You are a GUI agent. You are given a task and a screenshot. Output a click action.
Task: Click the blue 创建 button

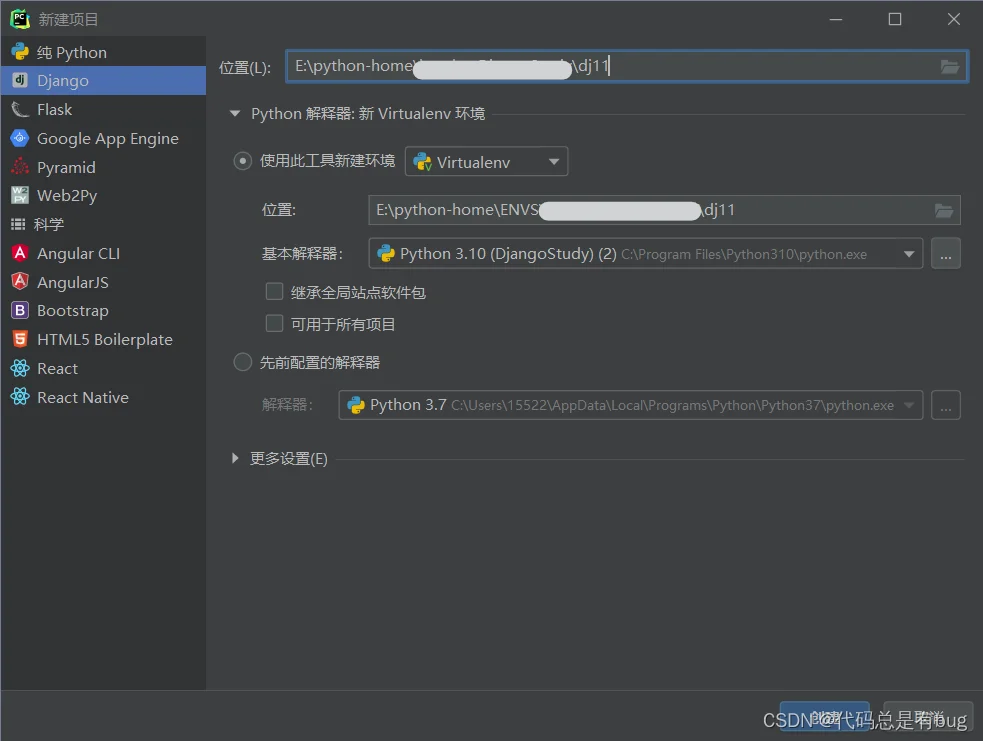coord(824,717)
